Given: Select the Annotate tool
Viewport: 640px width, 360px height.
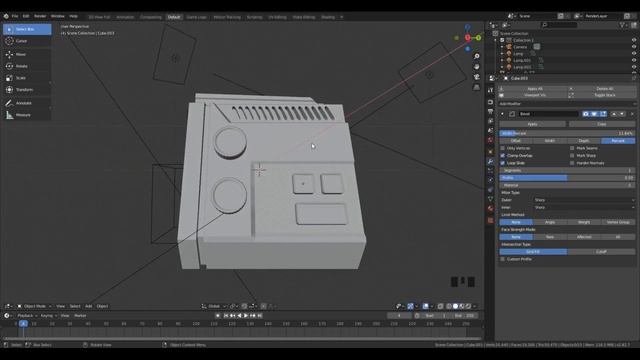Looking at the screenshot, I should point(27,103).
